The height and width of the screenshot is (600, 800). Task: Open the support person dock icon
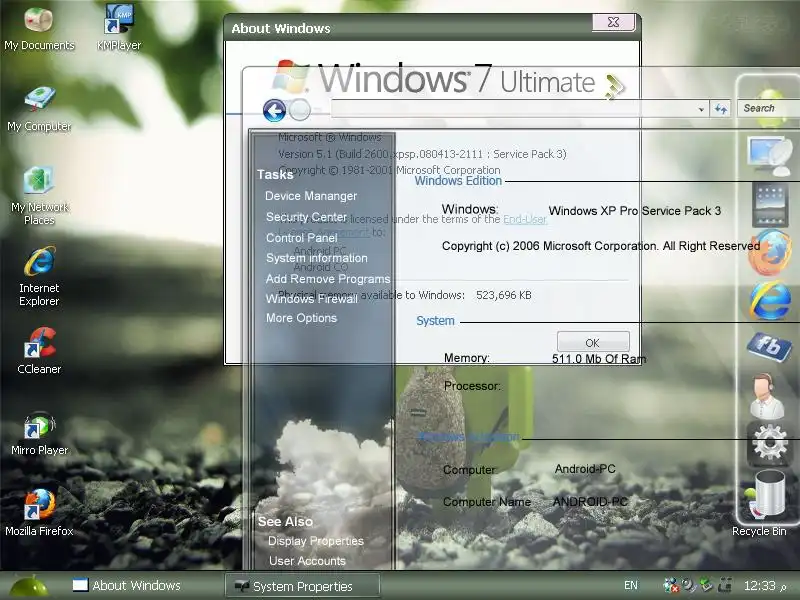click(767, 395)
